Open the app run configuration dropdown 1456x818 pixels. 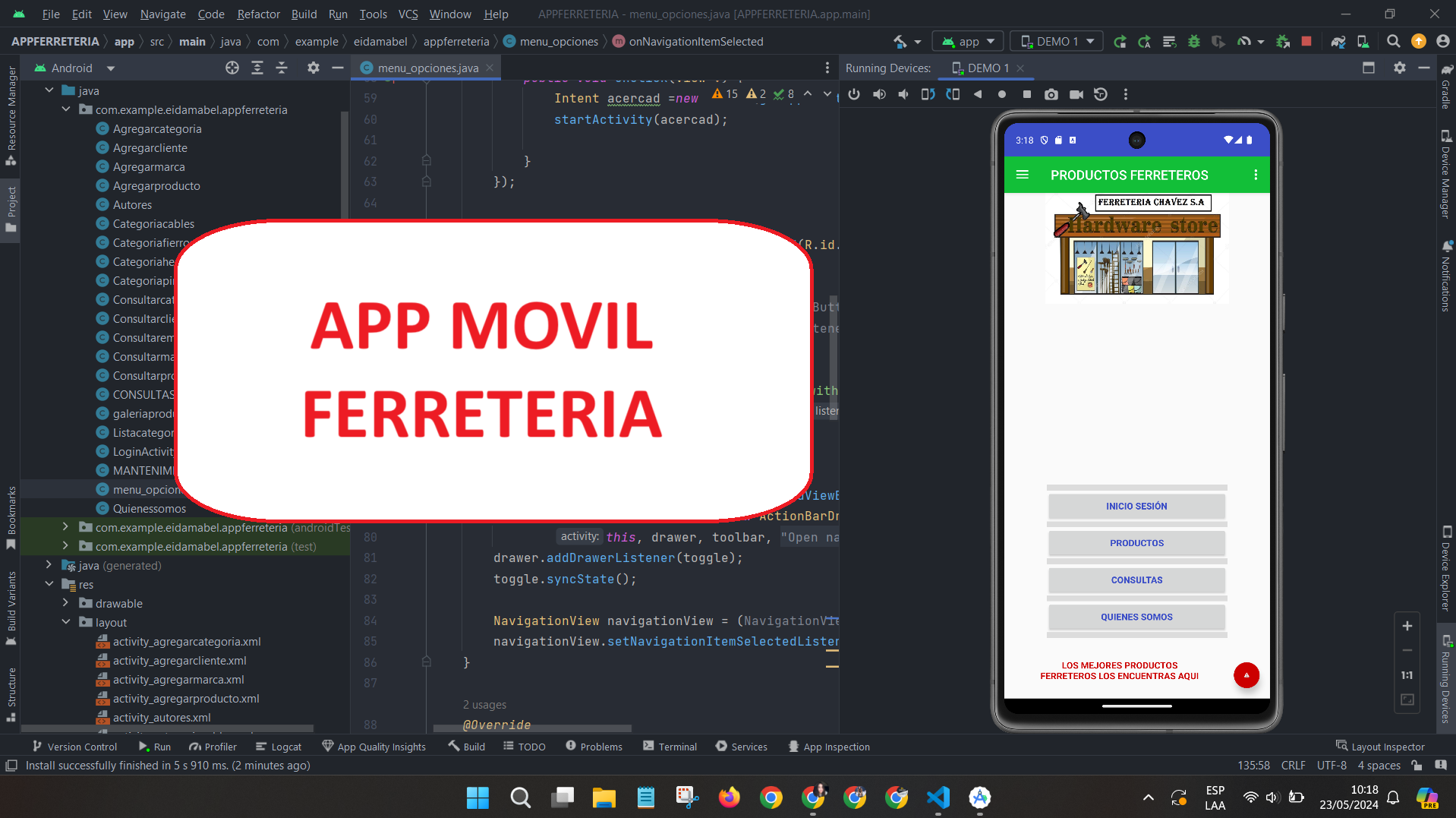pos(968,42)
